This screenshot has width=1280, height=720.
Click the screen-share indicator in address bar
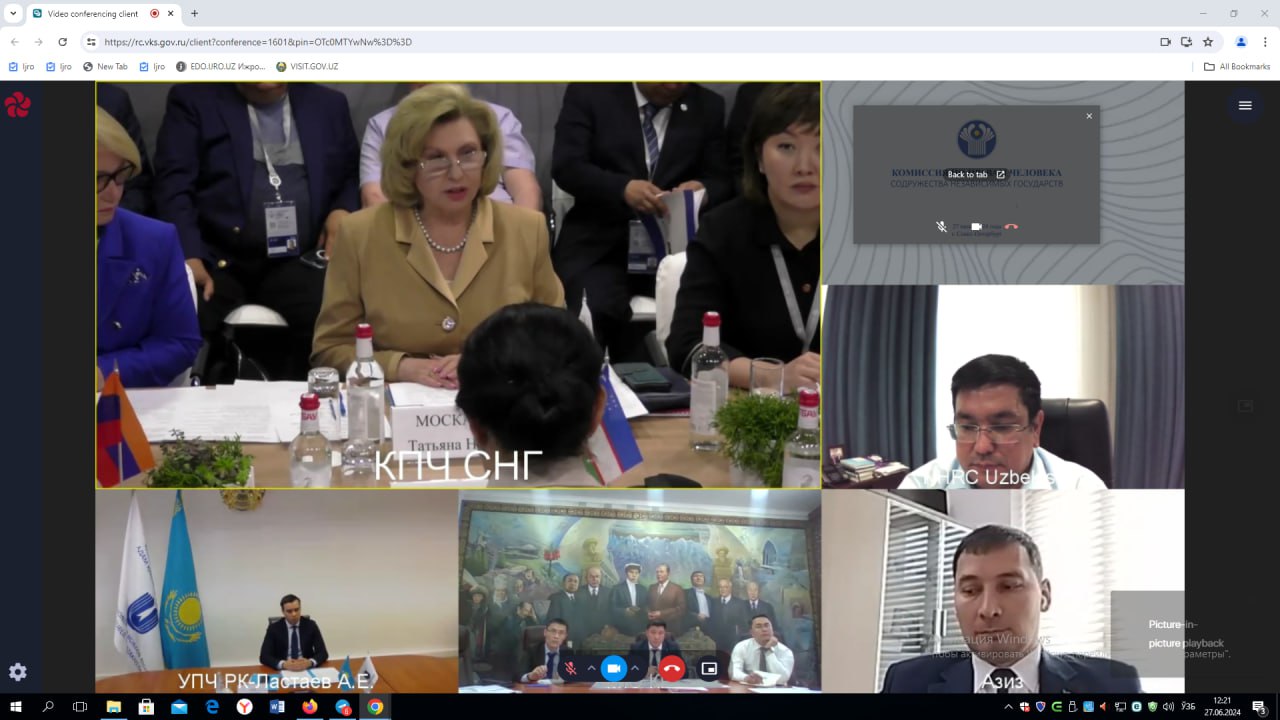point(1187,42)
